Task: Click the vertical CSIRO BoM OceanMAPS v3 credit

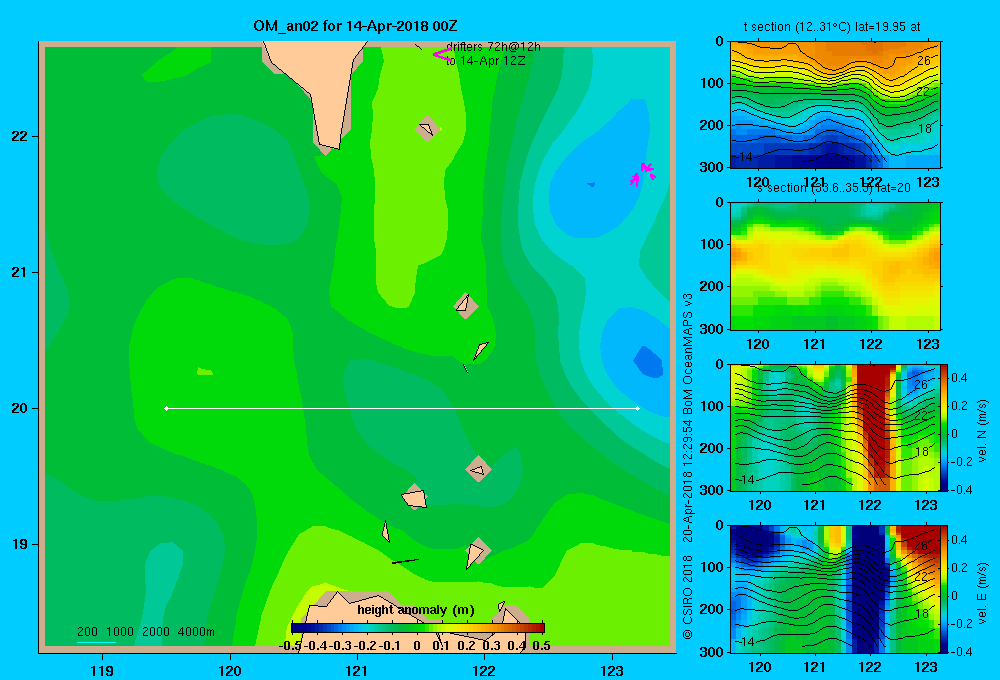Action: coord(688,466)
